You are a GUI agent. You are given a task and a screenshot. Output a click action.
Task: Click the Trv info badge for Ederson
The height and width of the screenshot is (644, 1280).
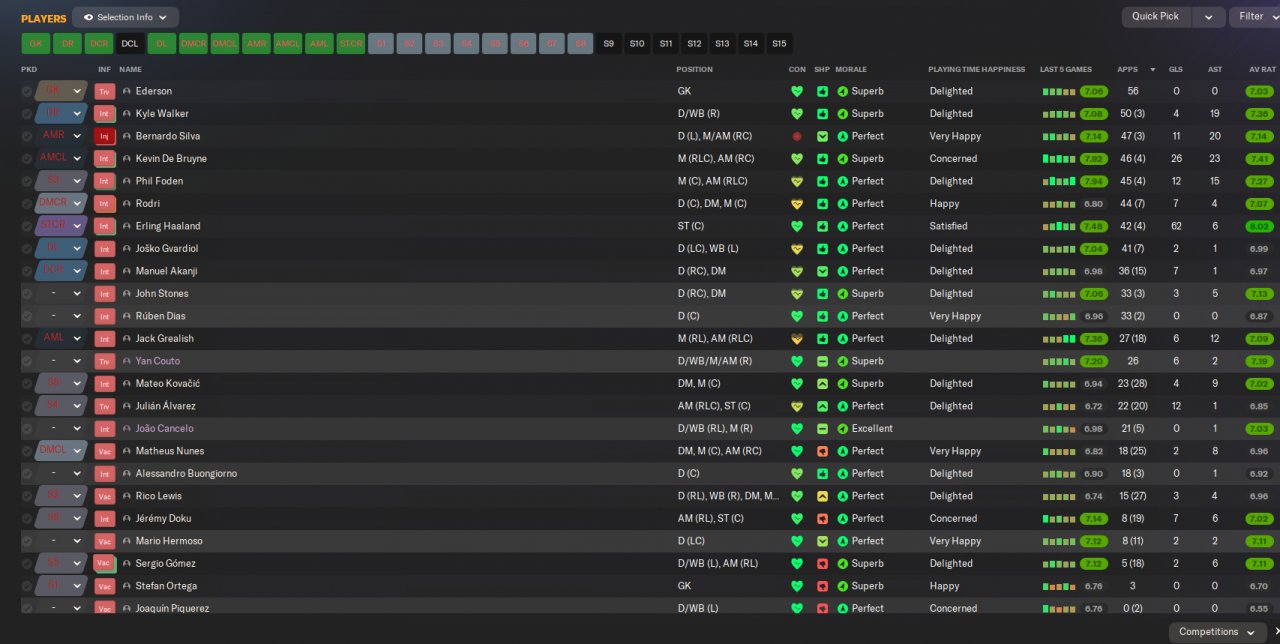(x=104, y=91)
